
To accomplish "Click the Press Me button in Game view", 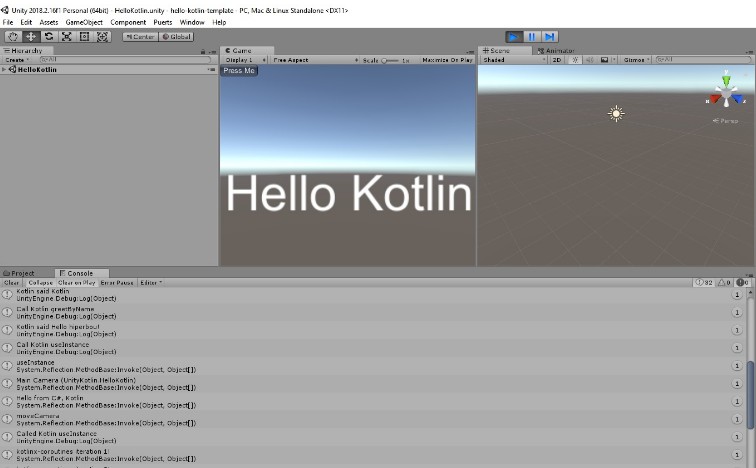I will click(x=239, y=71).
